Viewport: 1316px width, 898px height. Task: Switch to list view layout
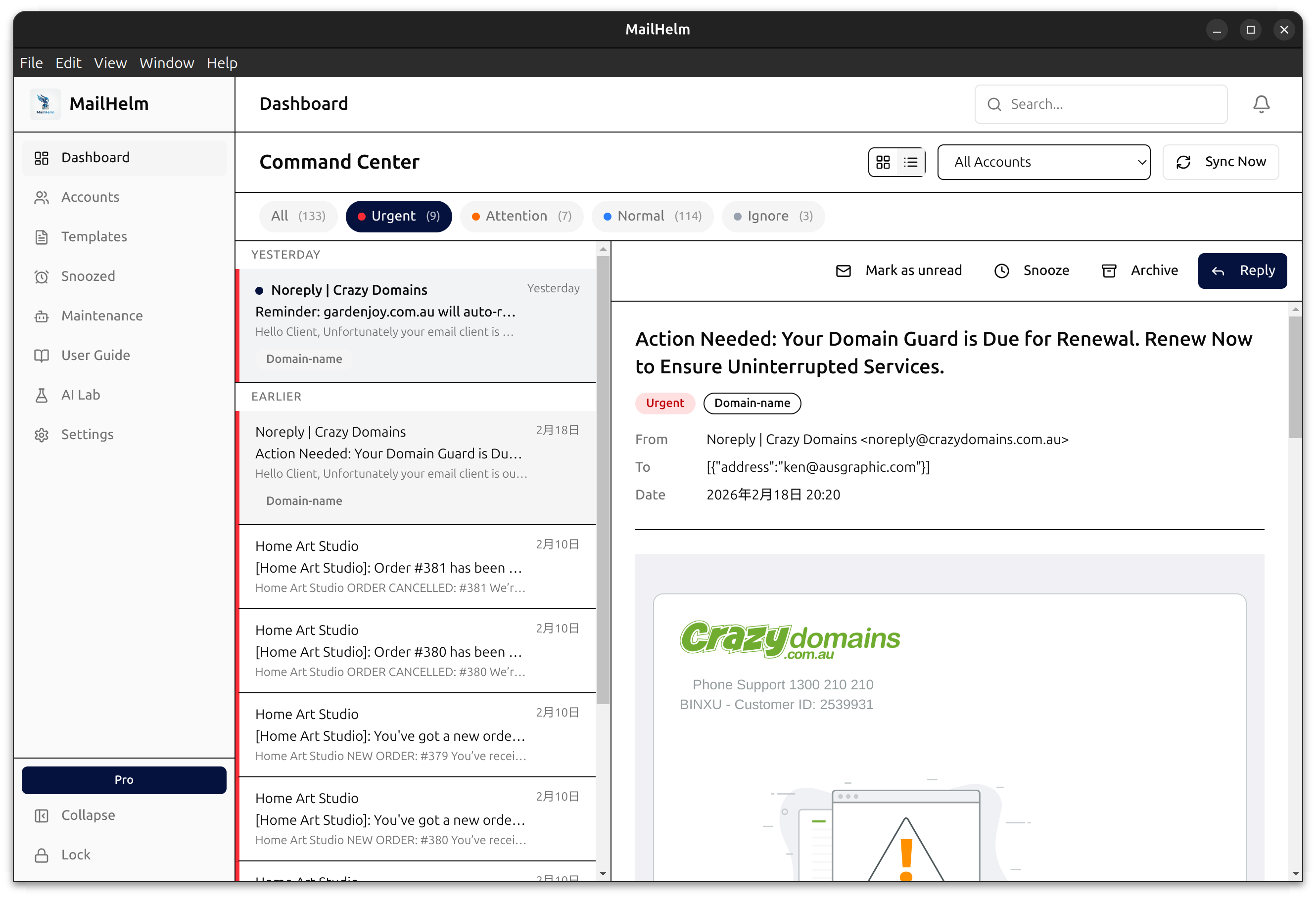910,162
